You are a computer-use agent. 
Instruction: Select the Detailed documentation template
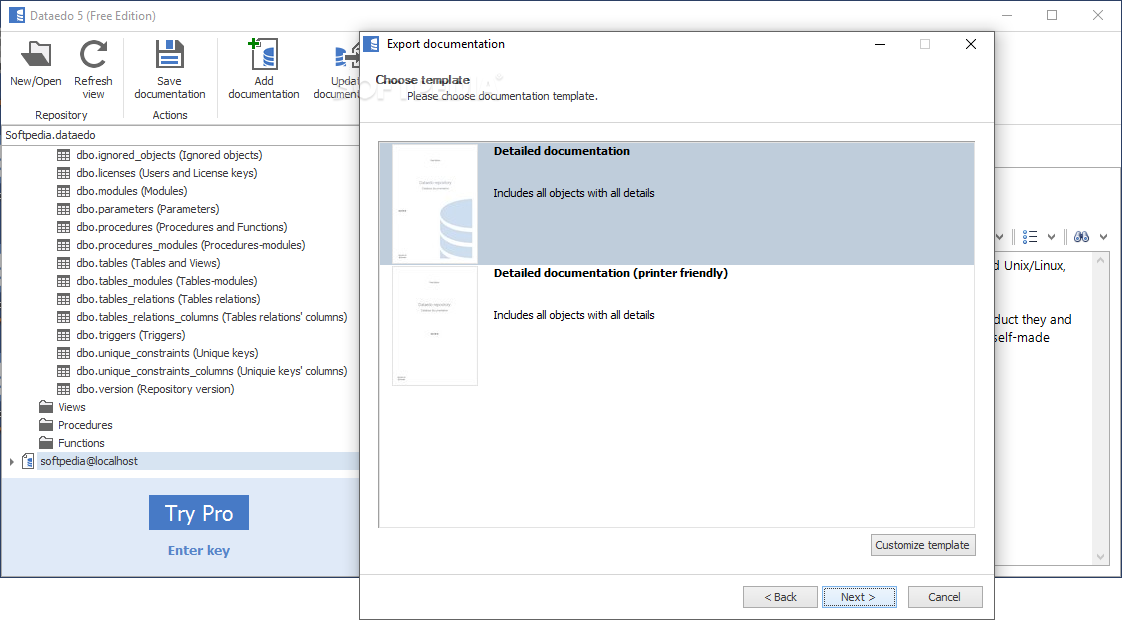(677, 204)
